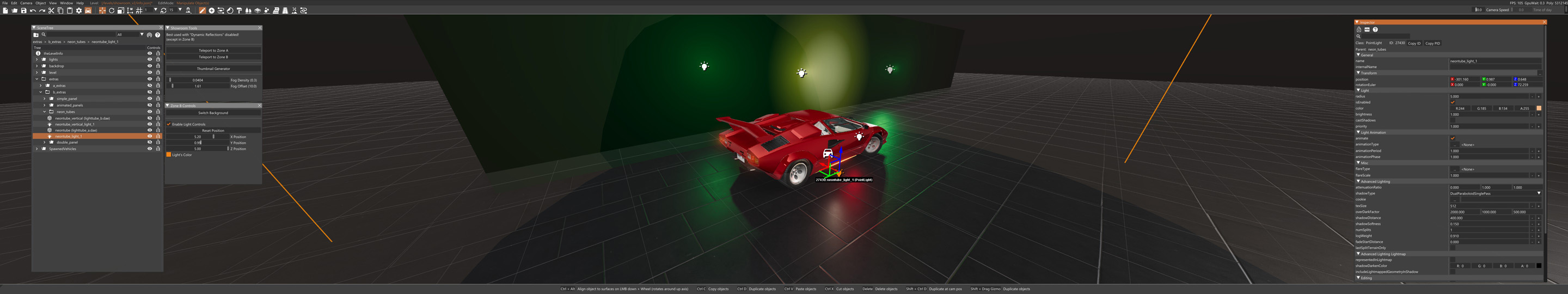Click the orange vehicle icon in toolbar
The height and width of the screenshot is (294, 1568).
(88, 10)
